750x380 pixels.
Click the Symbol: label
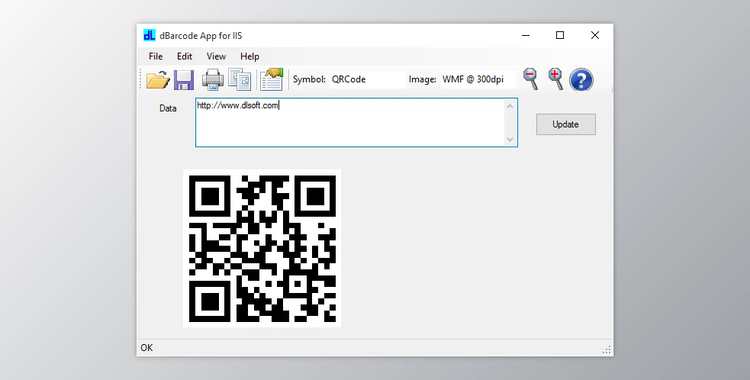pyautogui.click(x=309, y=79)
